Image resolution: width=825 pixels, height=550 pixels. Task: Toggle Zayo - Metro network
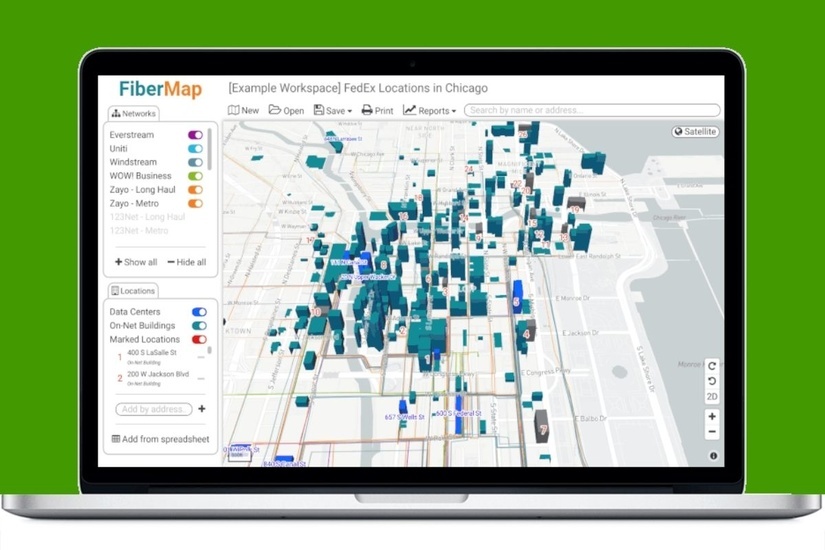point(195,204)
